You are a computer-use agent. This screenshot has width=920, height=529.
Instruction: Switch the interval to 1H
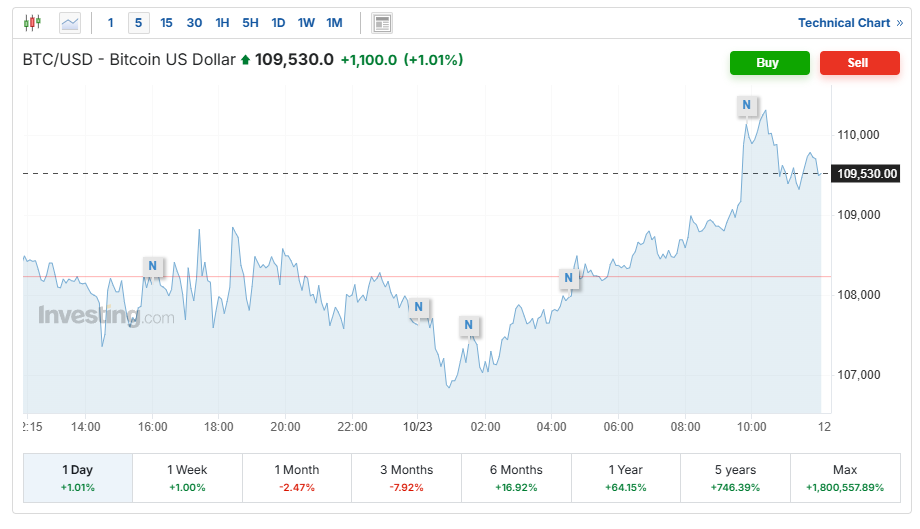(222, 23)
